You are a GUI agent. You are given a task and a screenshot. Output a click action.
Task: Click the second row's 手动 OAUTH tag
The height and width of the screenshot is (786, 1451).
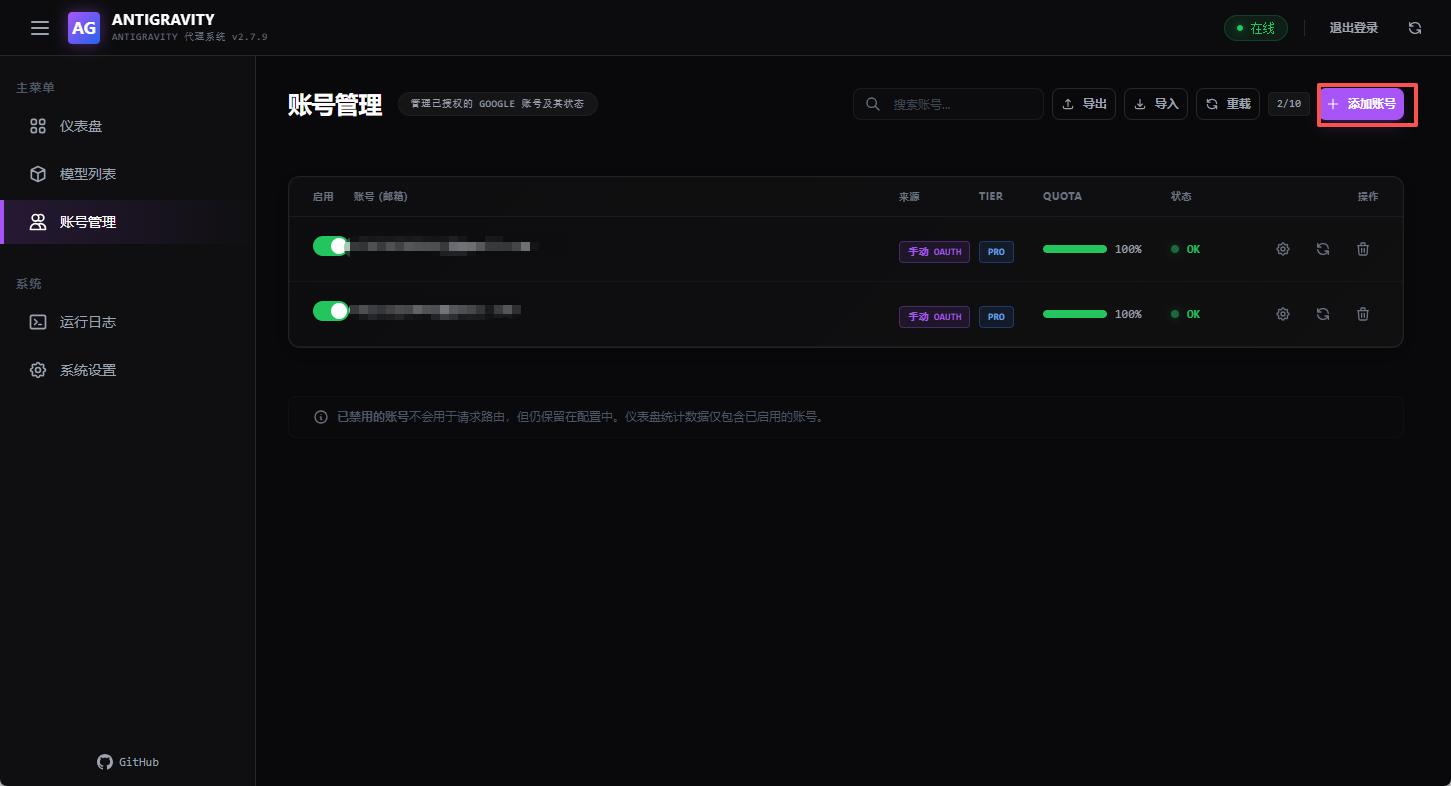point(934,317)
